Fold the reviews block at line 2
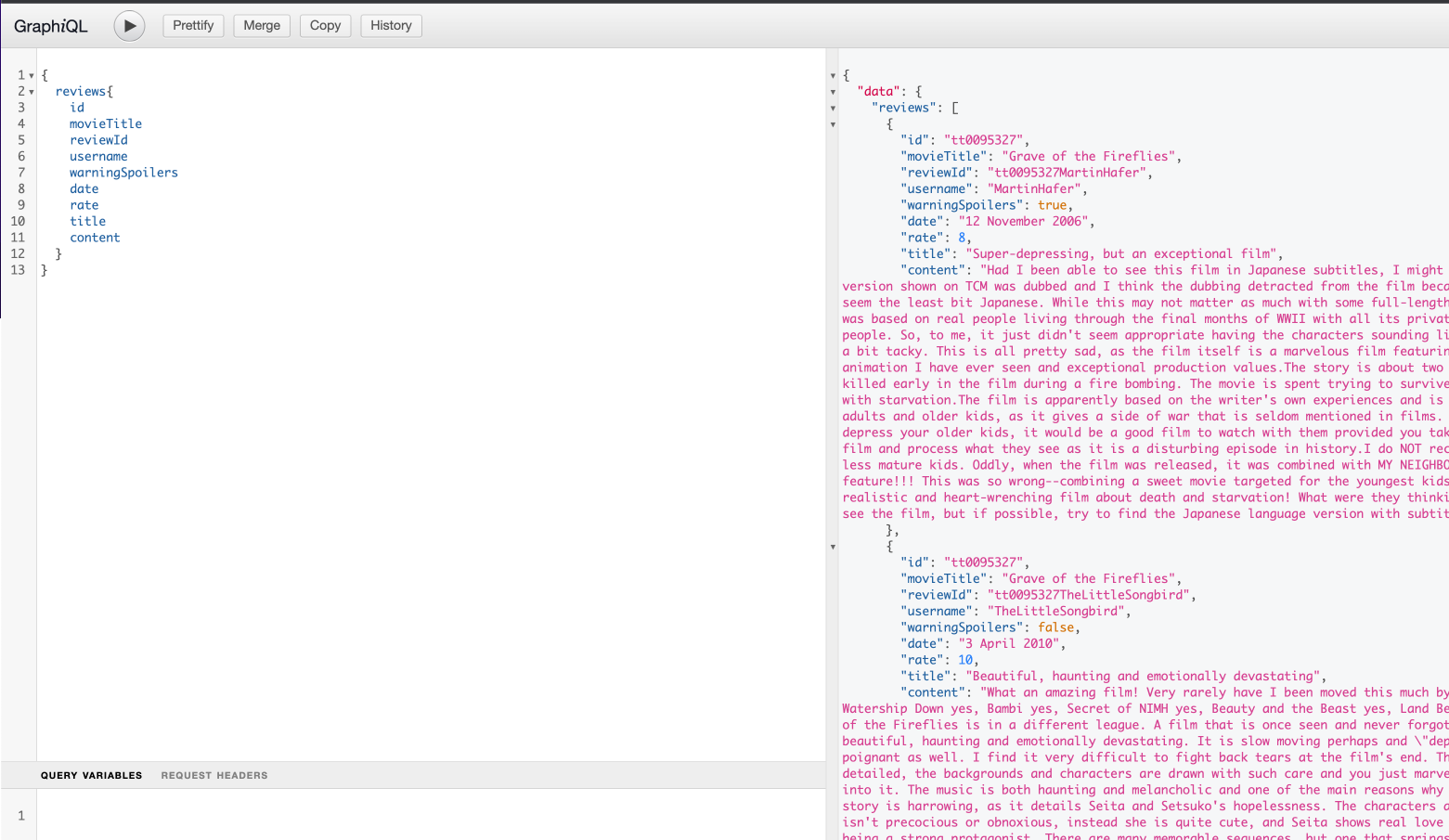Viewport: 1449px width, 840px height. [32, 92]
